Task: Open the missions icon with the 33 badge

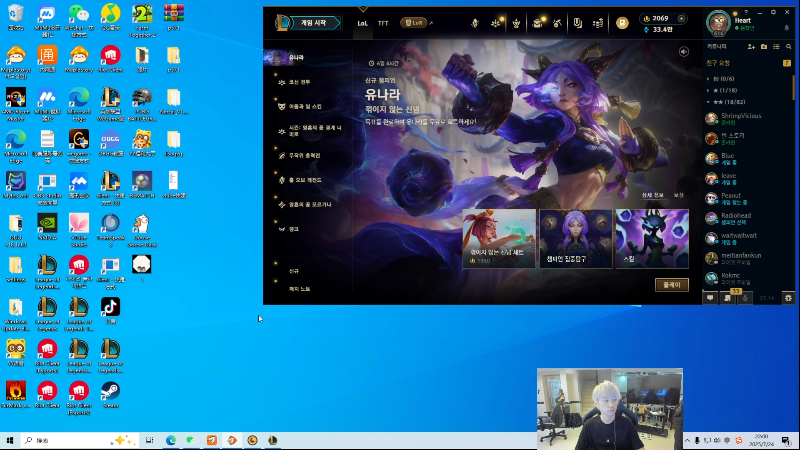Action: [728, 297]
